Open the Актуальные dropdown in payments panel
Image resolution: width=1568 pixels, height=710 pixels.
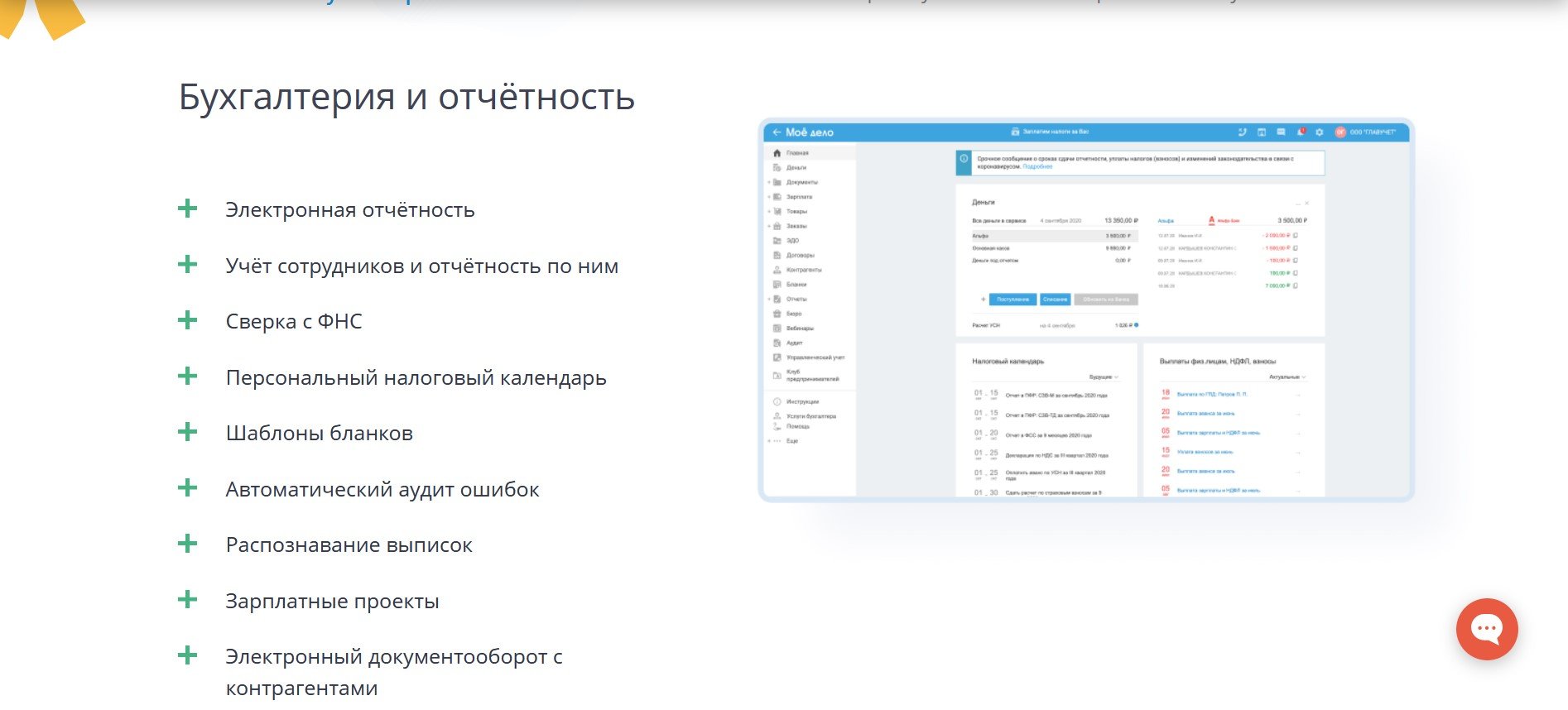pos(1287,377)
